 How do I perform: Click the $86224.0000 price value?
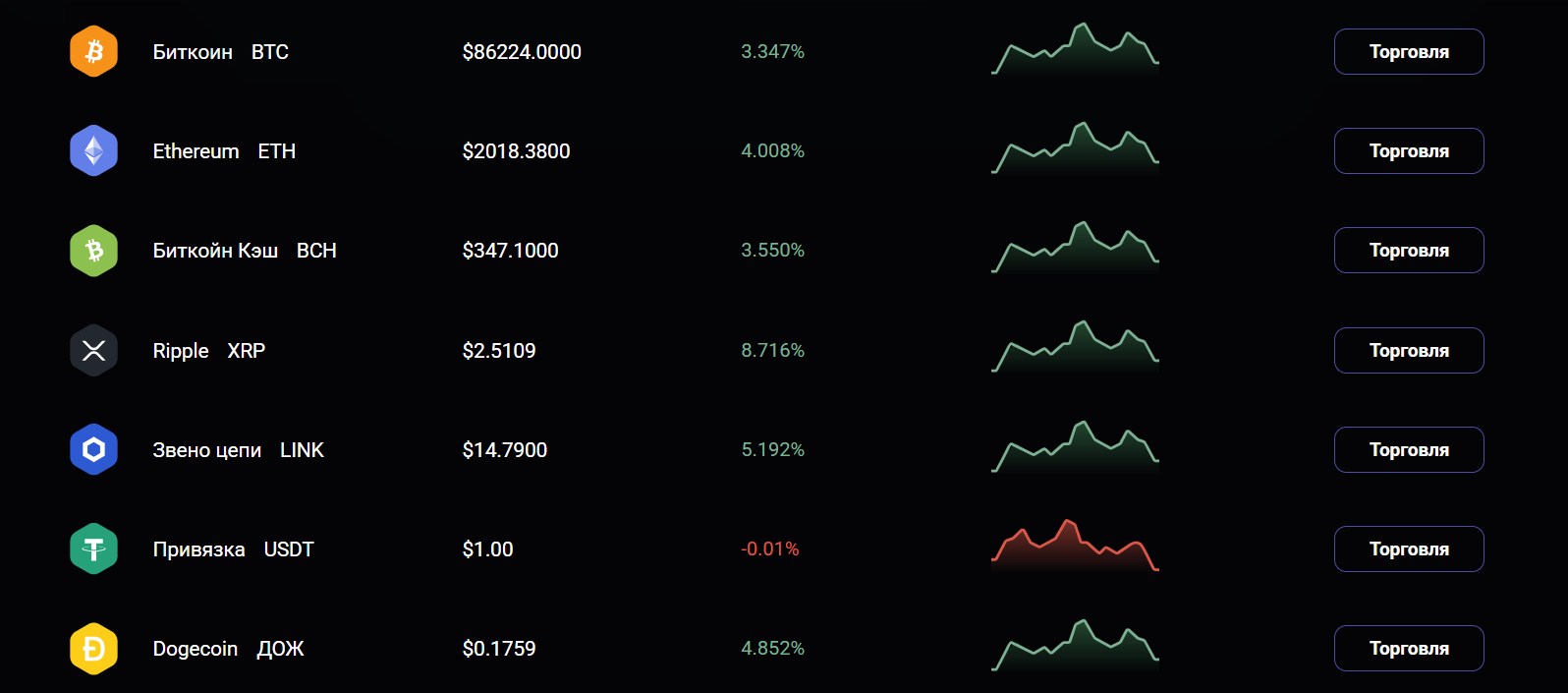[x=522, y=52]
